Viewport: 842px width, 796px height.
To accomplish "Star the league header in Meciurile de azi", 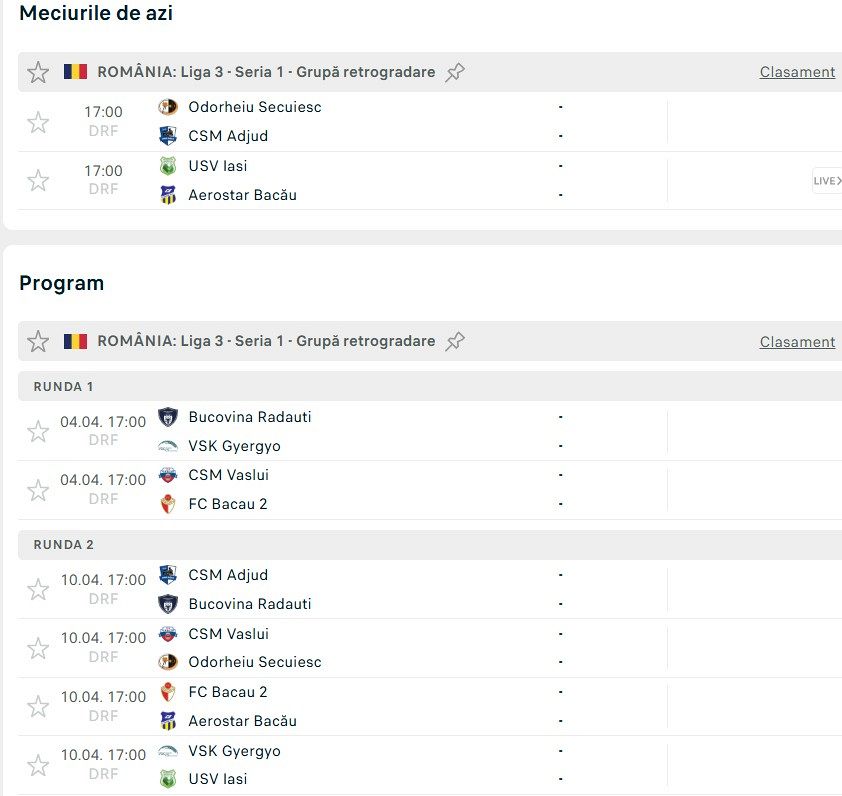I will point(38,72).
